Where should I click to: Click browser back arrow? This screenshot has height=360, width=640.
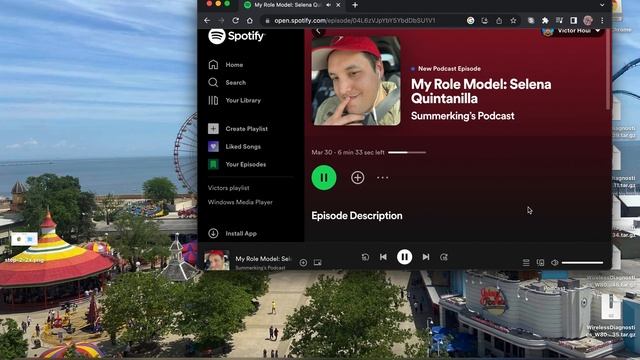(x=207, y=20)
